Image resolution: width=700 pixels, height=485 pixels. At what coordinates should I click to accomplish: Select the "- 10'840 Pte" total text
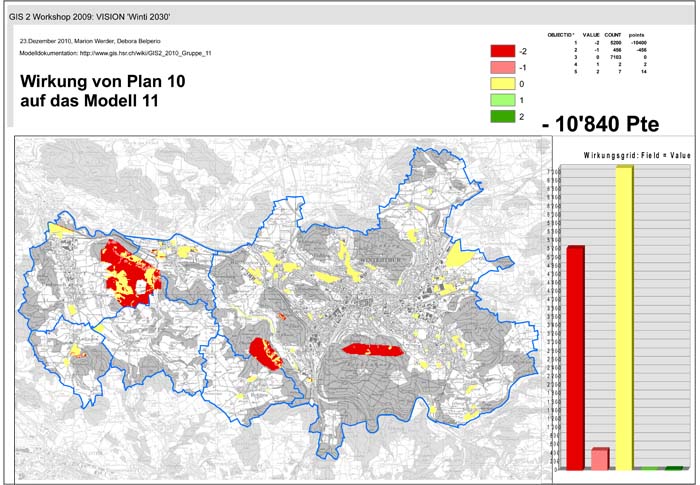599,124
